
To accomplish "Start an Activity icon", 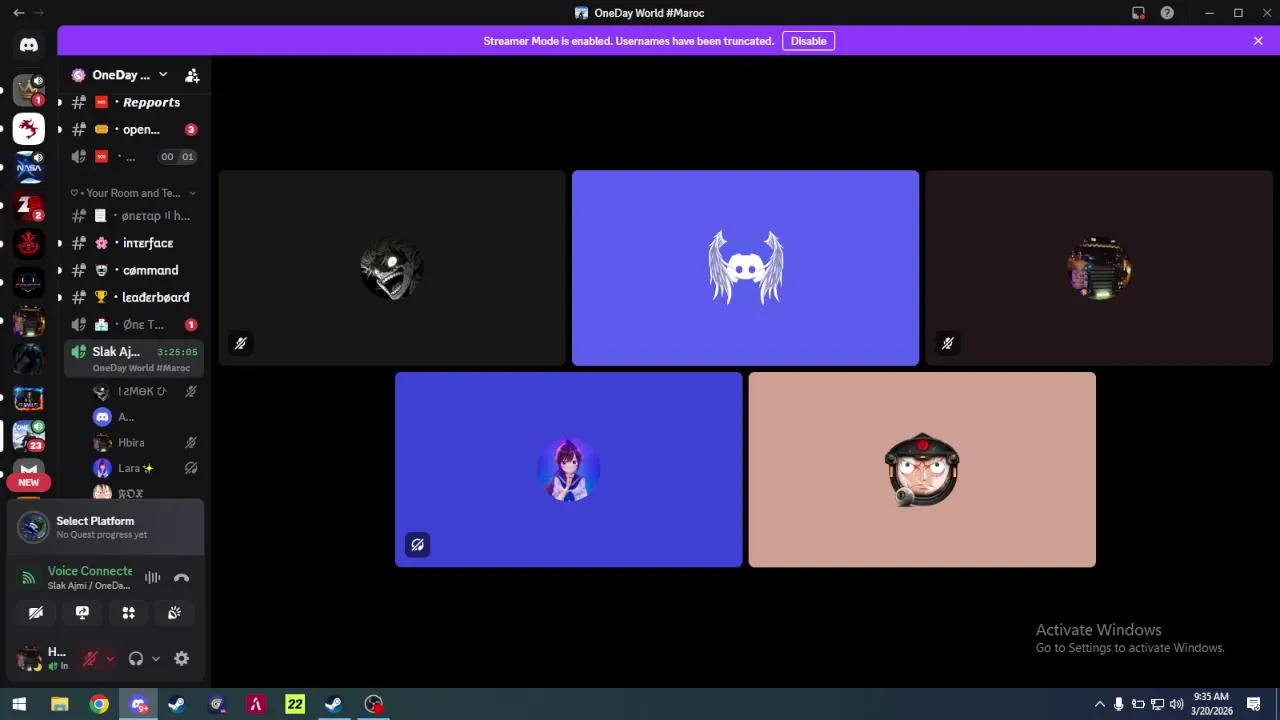I will [x=128, y=613].
